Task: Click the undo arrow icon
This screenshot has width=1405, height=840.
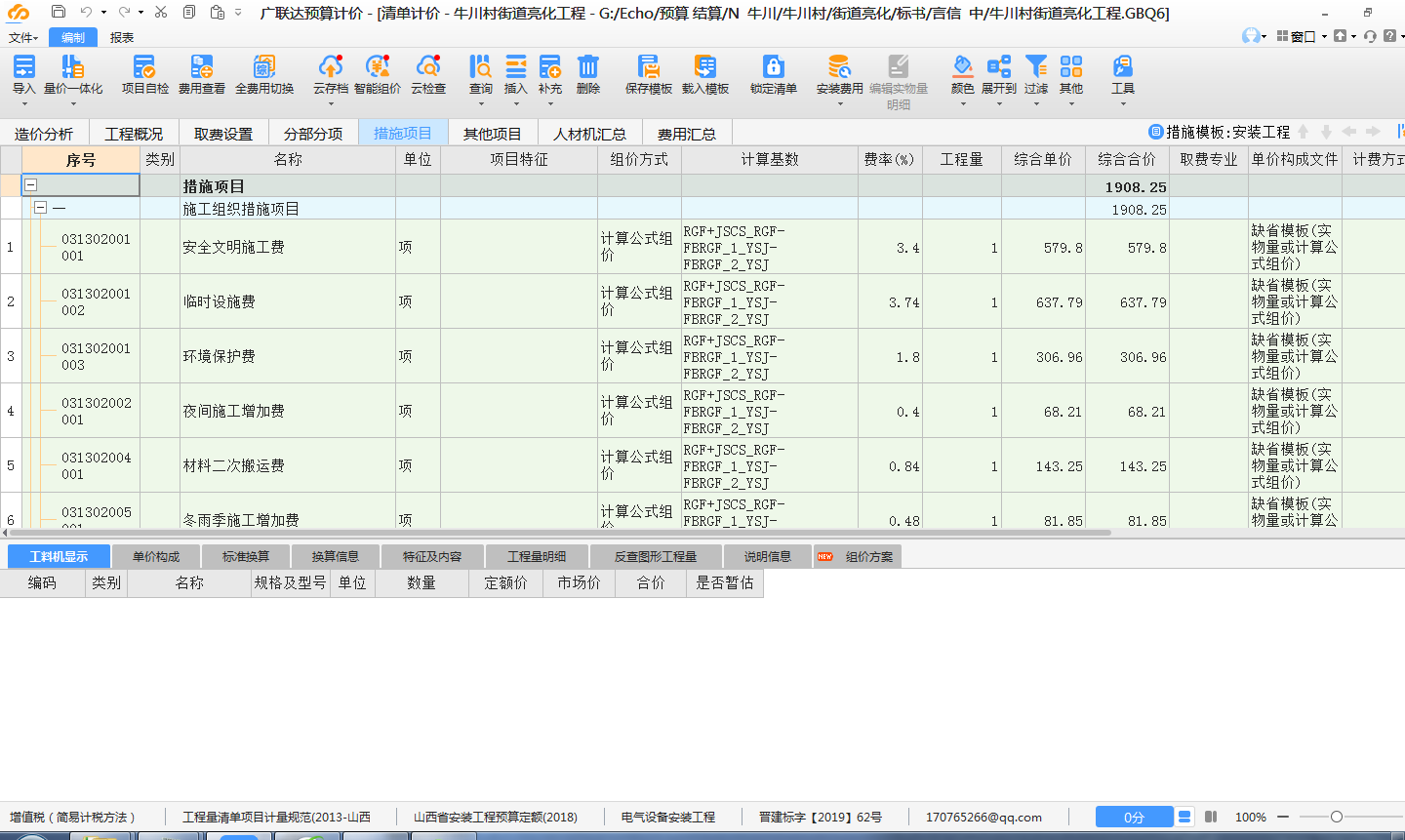Action: [86, 12]
